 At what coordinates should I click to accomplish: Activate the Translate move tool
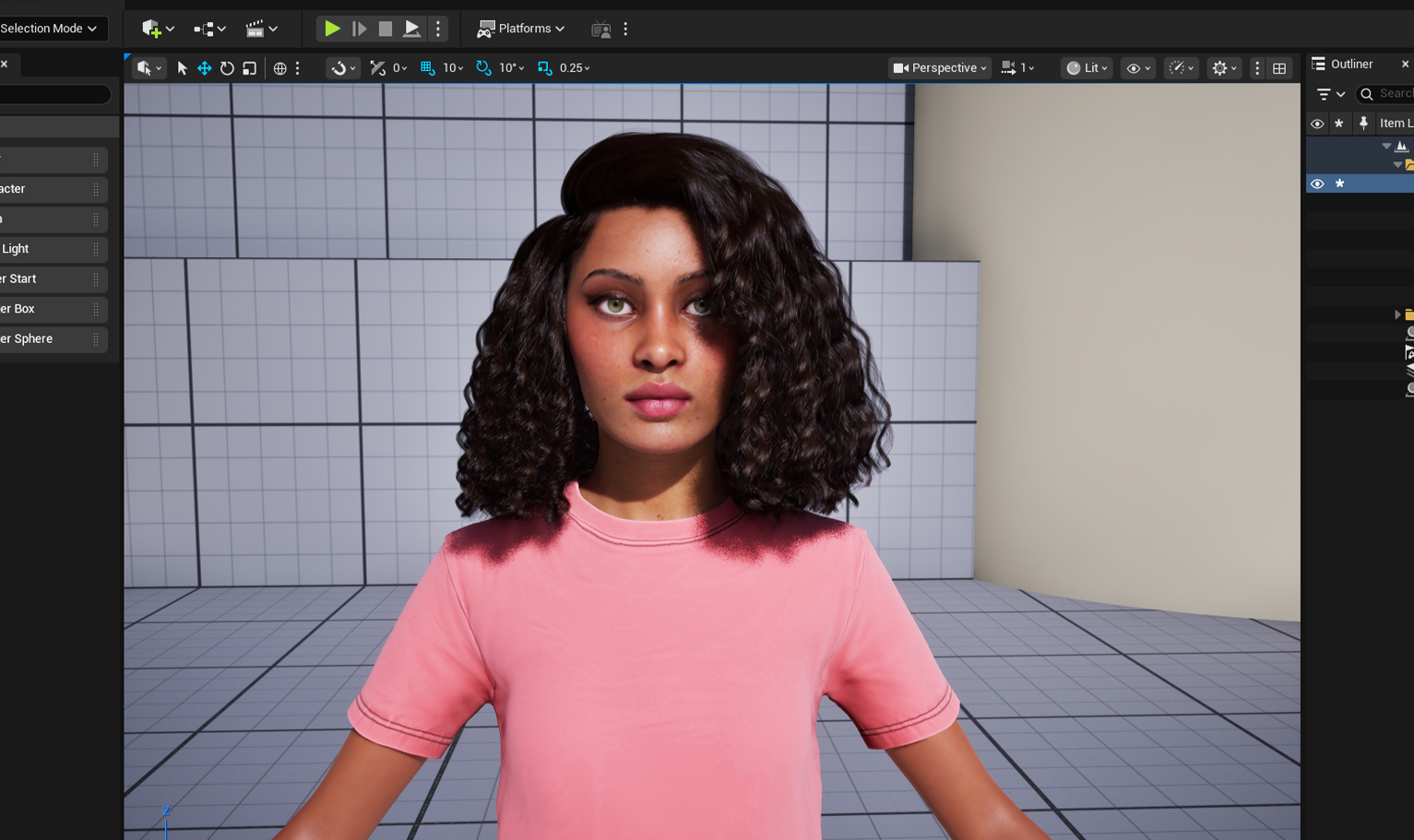pyautogui.click(x=204, y=68)
